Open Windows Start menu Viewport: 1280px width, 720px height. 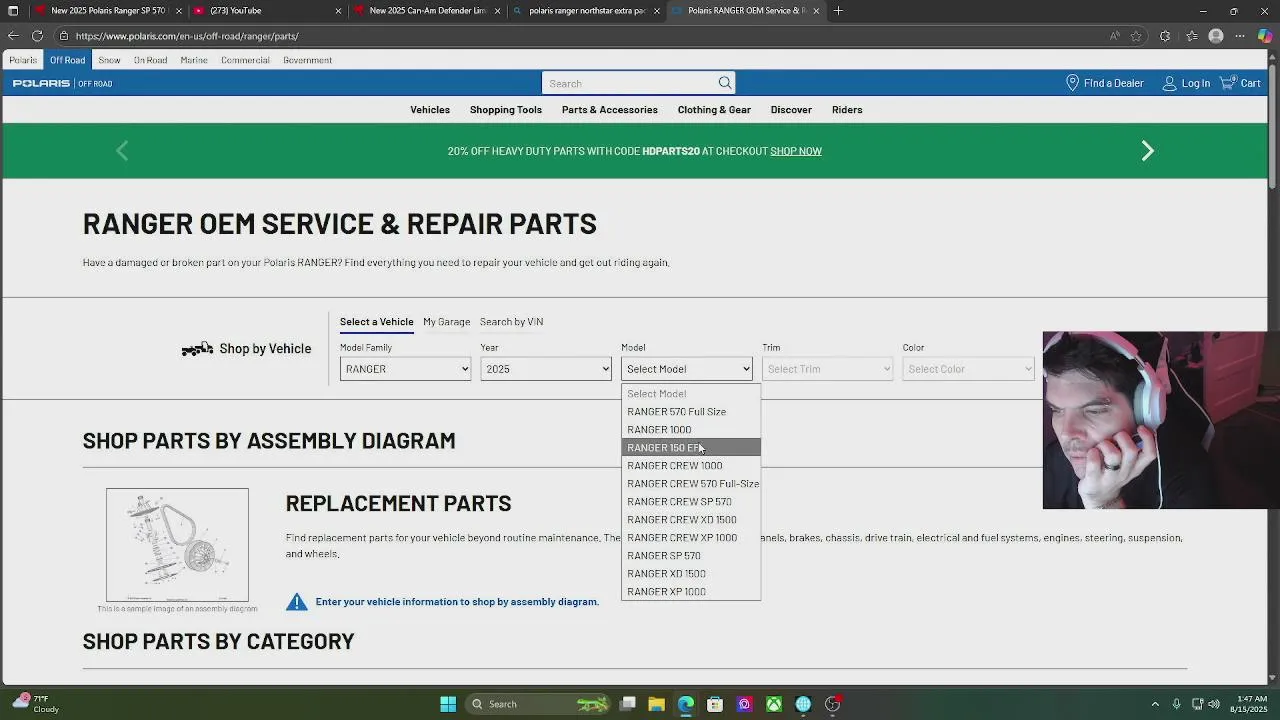[448, 704]
